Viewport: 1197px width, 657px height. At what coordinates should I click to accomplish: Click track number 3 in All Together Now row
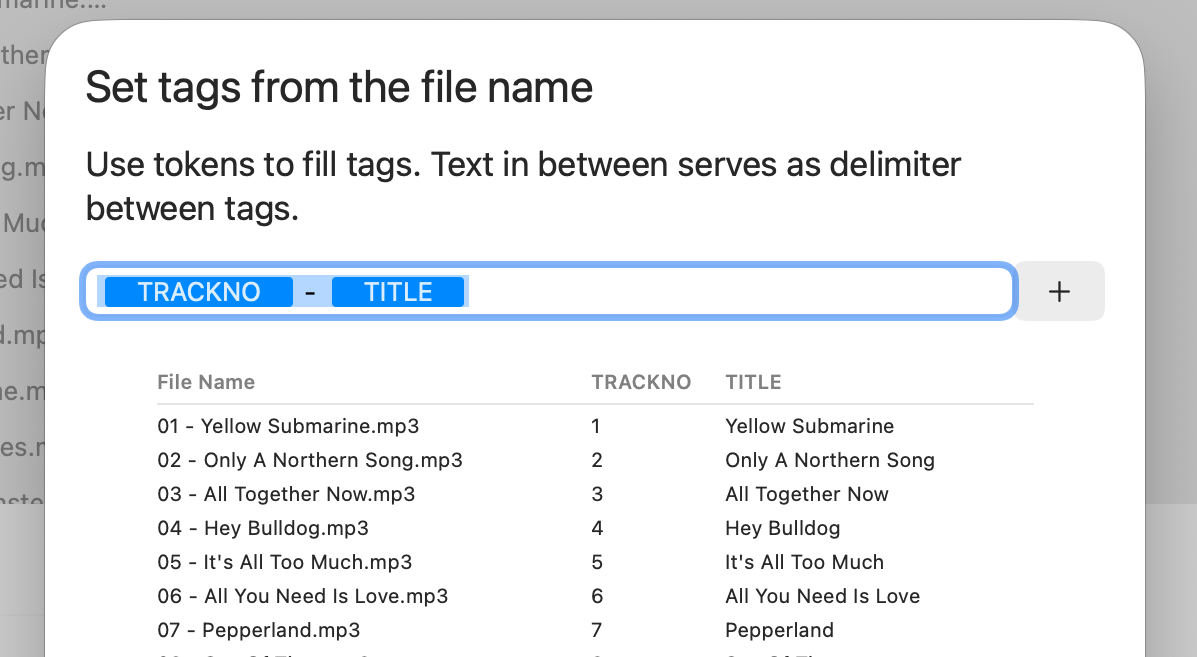pos(597,494)
